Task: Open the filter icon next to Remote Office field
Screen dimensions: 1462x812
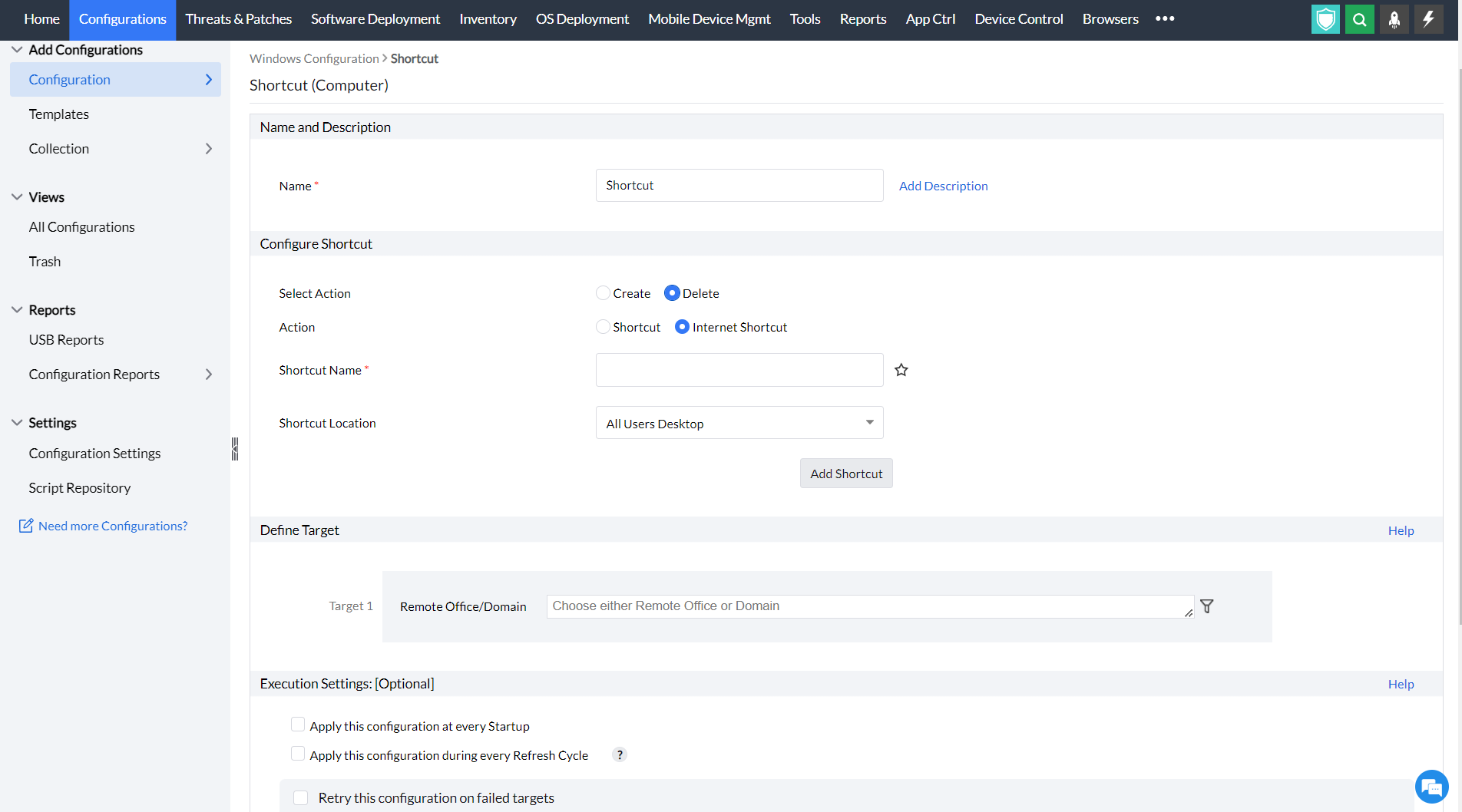Action: [1206, 606]
